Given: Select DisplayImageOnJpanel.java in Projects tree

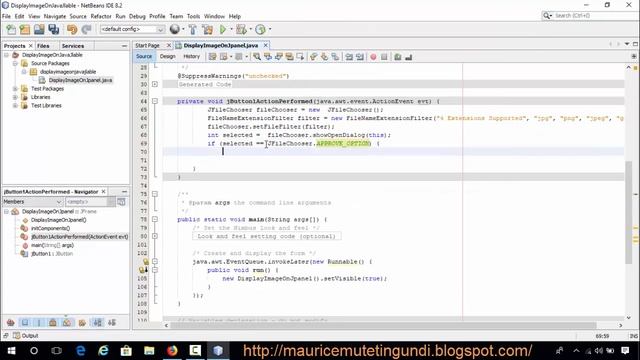Looking at the screenshot, I should click(80, 80).
